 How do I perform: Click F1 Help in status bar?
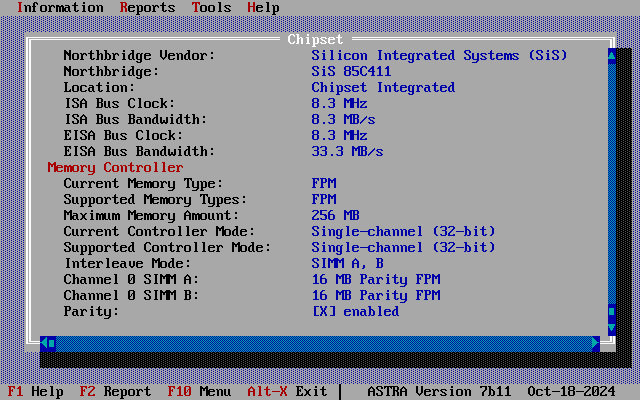pos(36,391)
